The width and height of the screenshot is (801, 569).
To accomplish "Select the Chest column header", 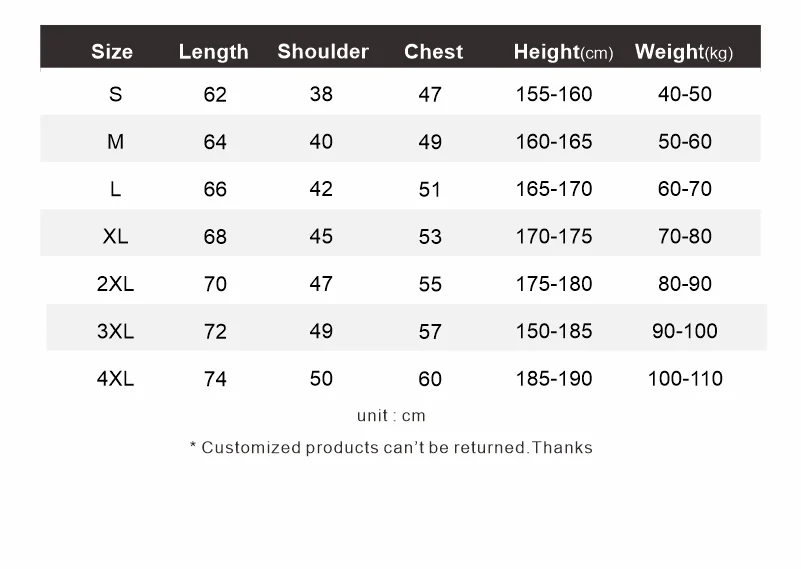I will (x=434, y=51).
